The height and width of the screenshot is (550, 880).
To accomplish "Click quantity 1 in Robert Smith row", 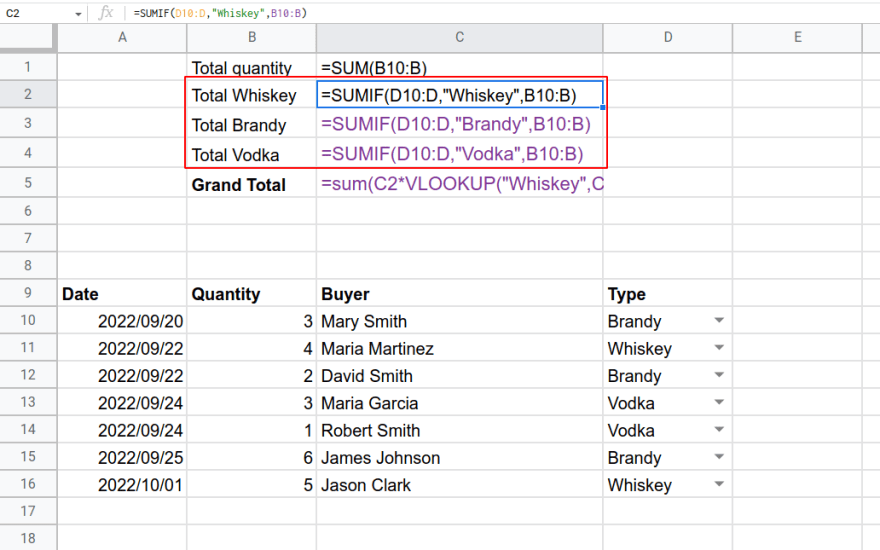I will pos(251,430).
